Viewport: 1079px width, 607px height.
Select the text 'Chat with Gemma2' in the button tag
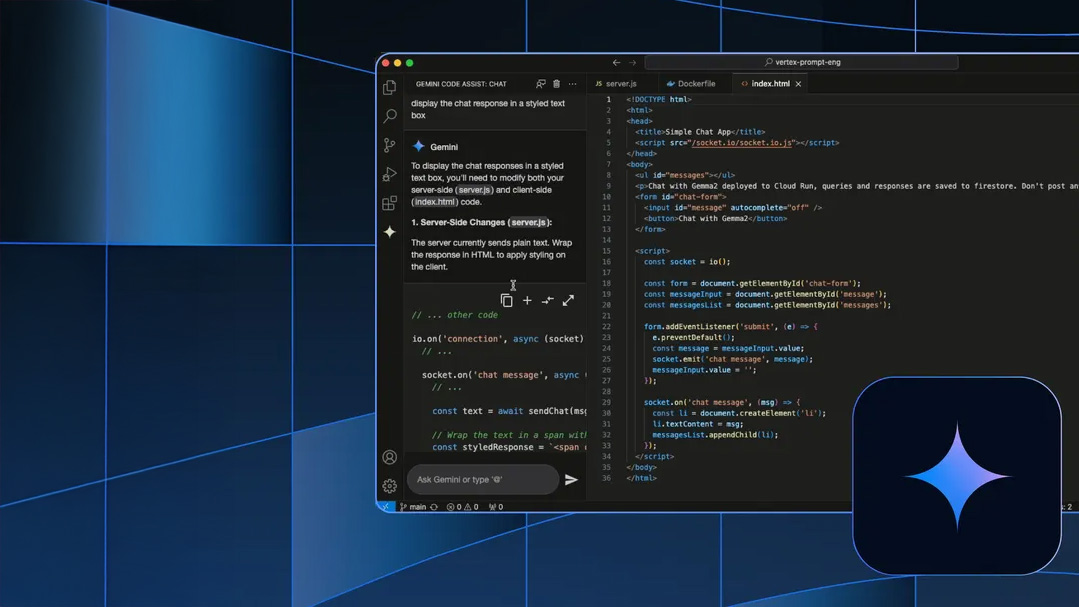(x=713, y=219)
